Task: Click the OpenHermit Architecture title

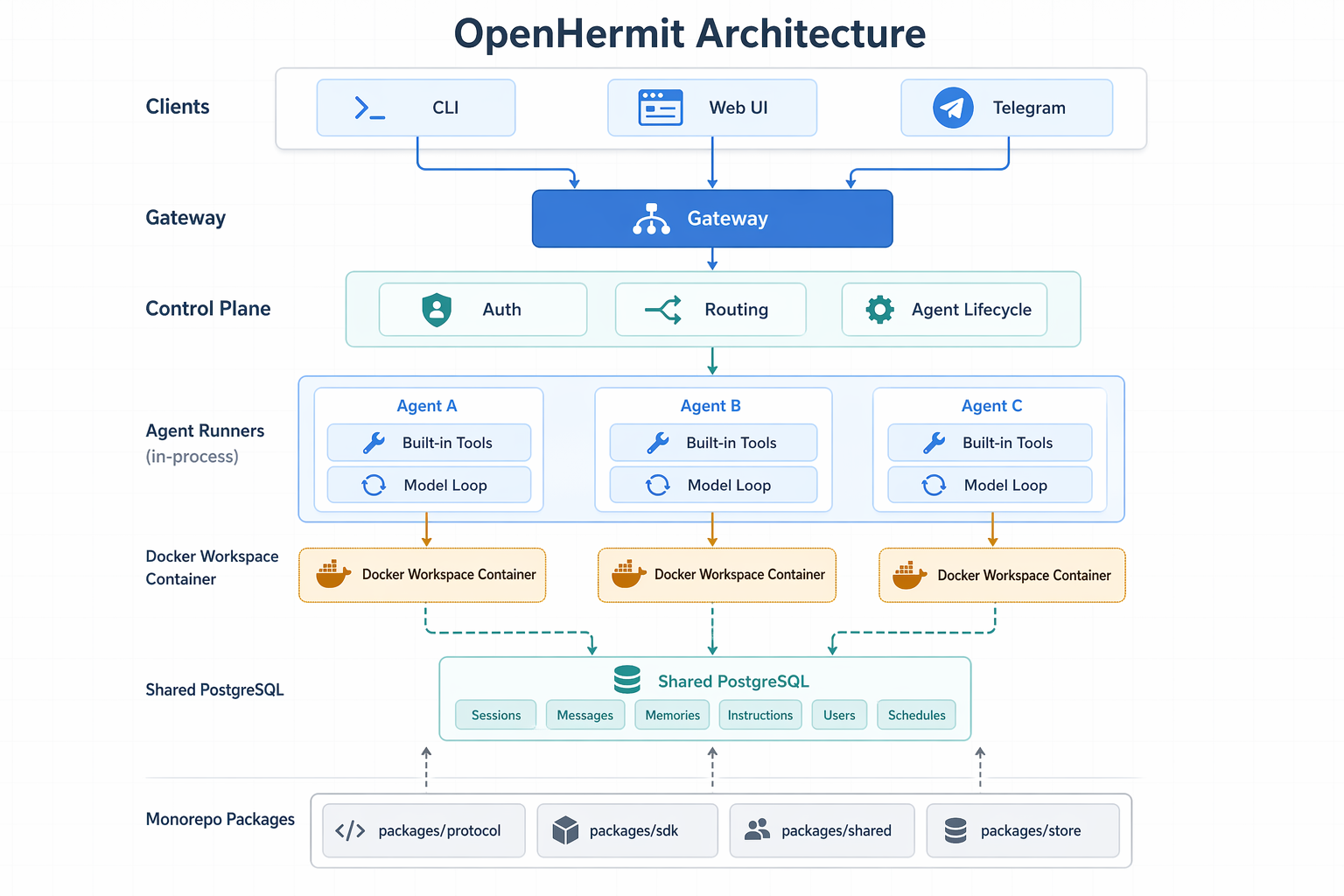Action: tap(689, 34)
